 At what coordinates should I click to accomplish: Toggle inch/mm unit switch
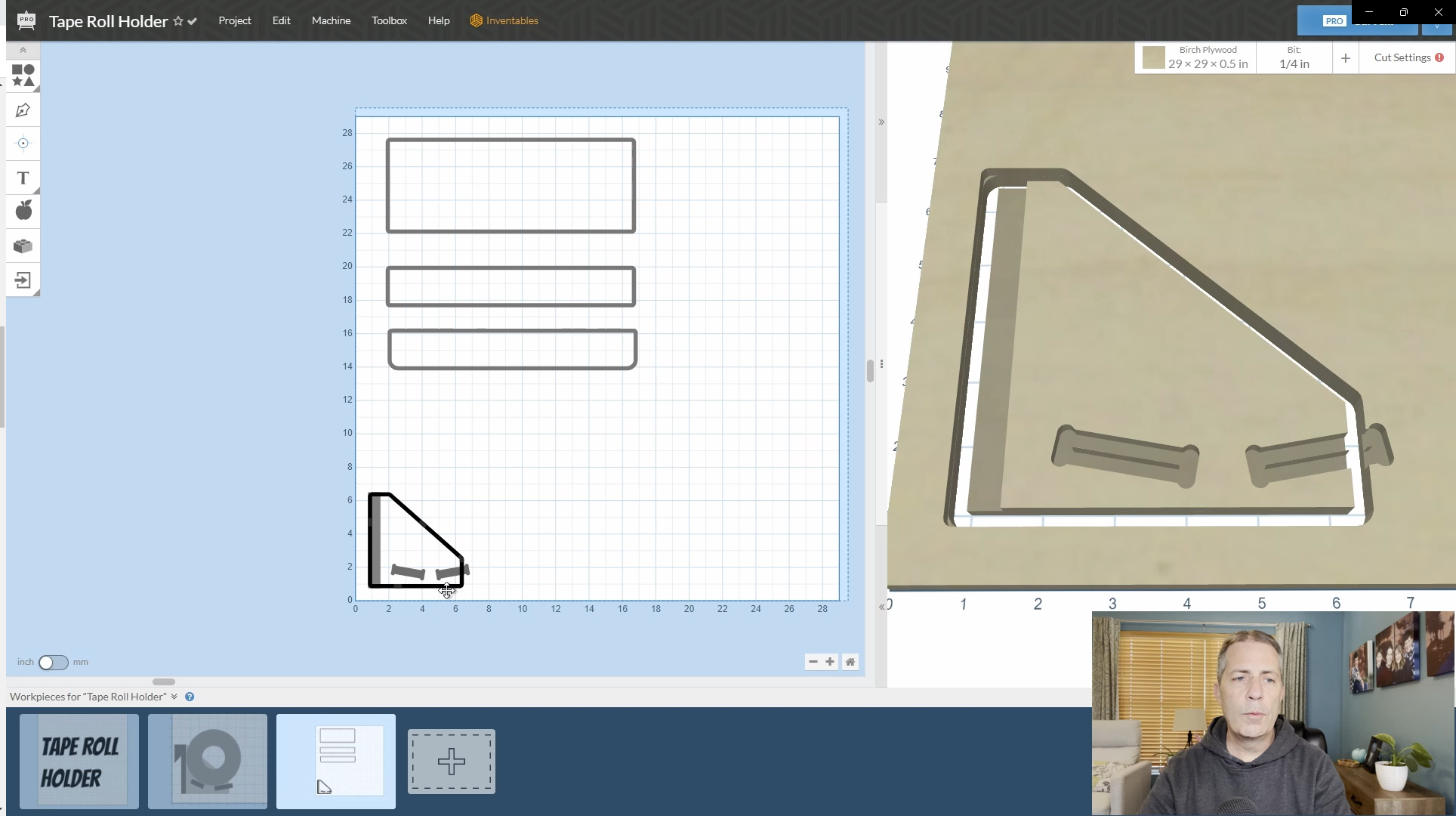pyautogui.click(x=53, y=663)
